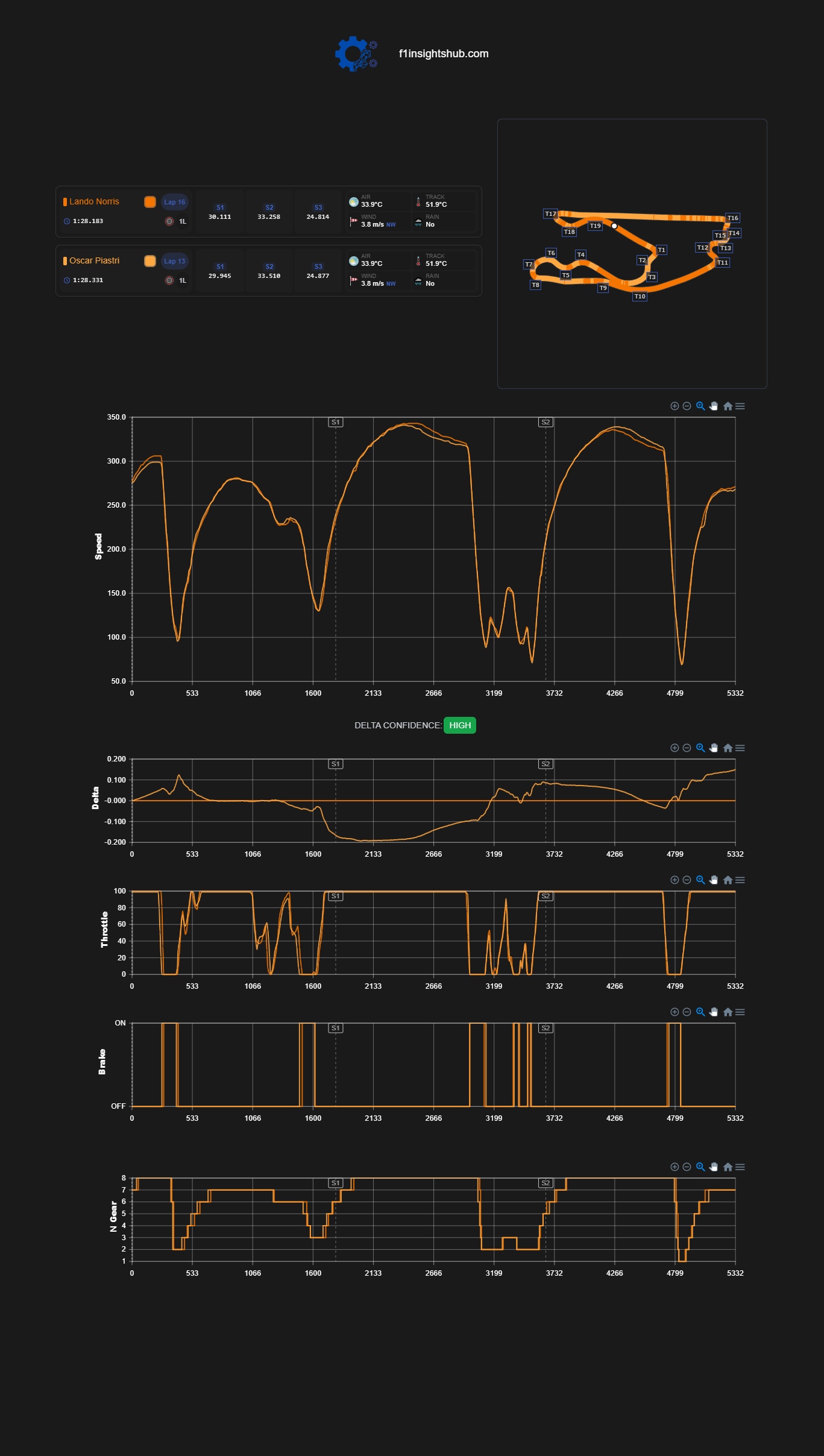This screenshot has width=824, height=1456.
Task: Click tyre compound icon in Piastri row
Action: (x=169, y=280)
